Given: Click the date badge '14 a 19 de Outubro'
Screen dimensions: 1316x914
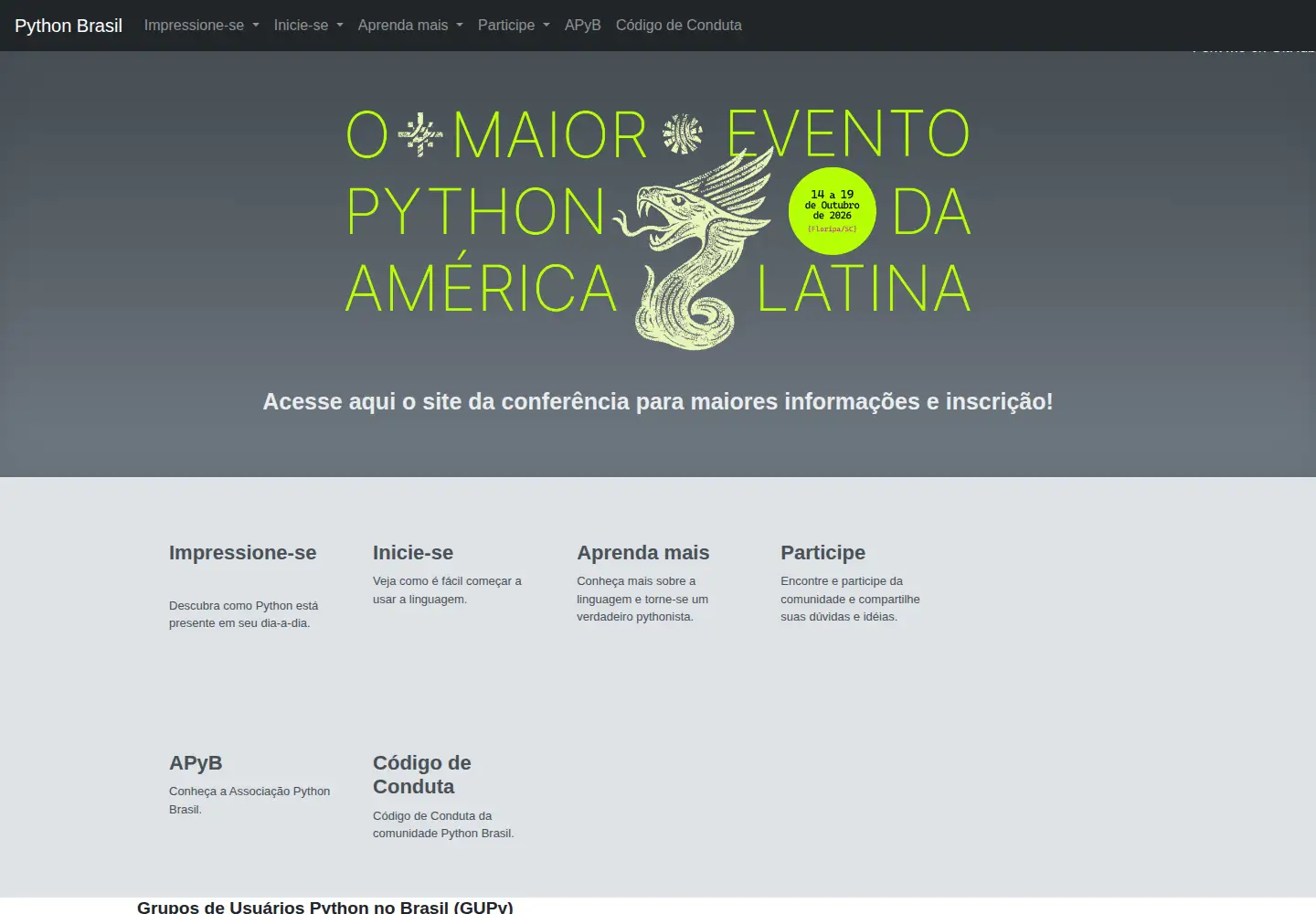Looking at the screenshot, I should click(833, 211).
